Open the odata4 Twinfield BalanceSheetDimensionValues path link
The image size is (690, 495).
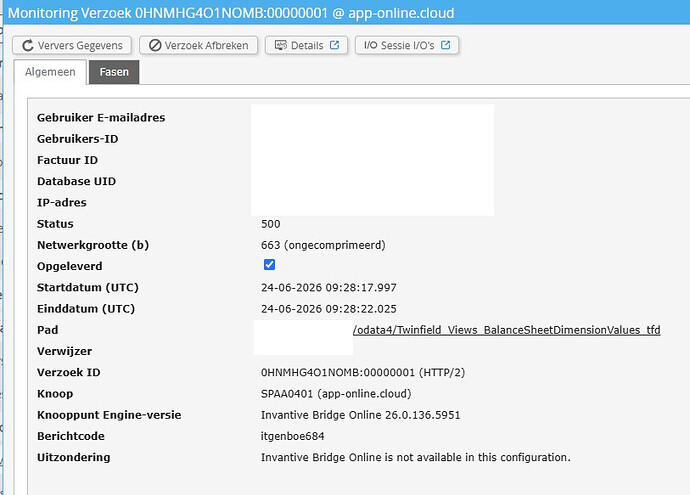click(506, 330)
